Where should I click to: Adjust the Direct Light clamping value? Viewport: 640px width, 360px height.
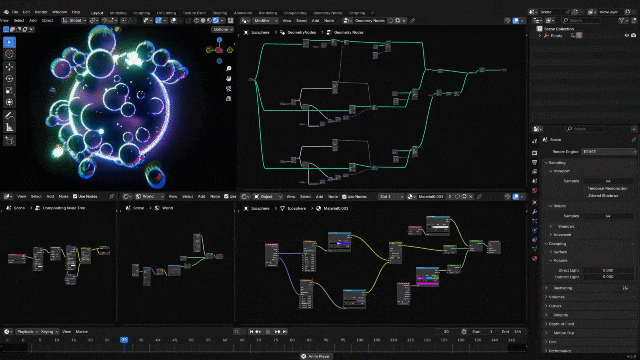(608, 270)
